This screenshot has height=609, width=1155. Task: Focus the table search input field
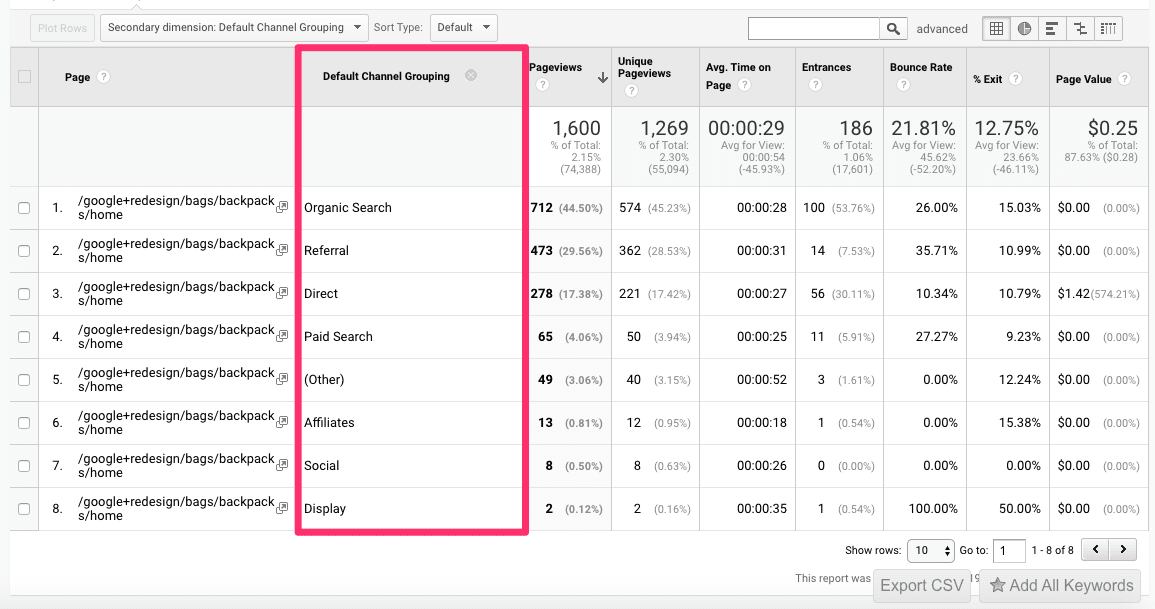[x=814, y=29]
